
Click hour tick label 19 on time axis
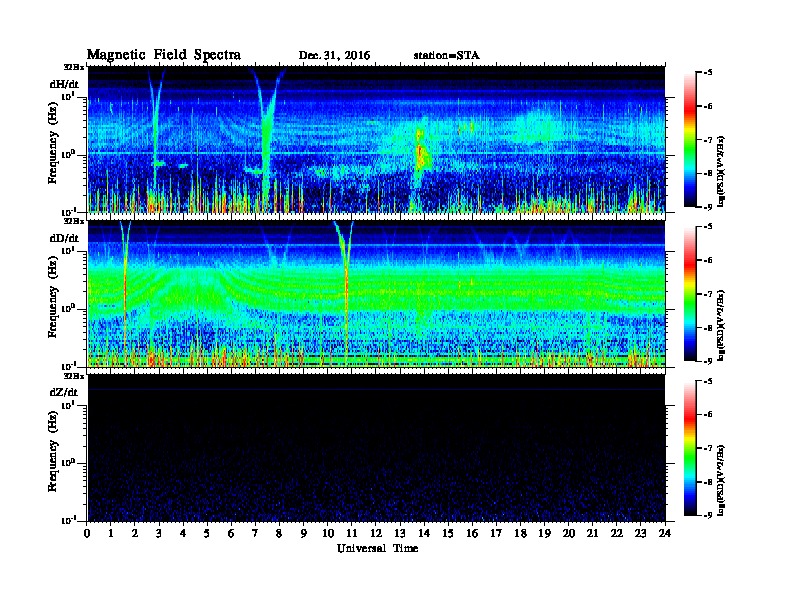[x=544, y=533]
